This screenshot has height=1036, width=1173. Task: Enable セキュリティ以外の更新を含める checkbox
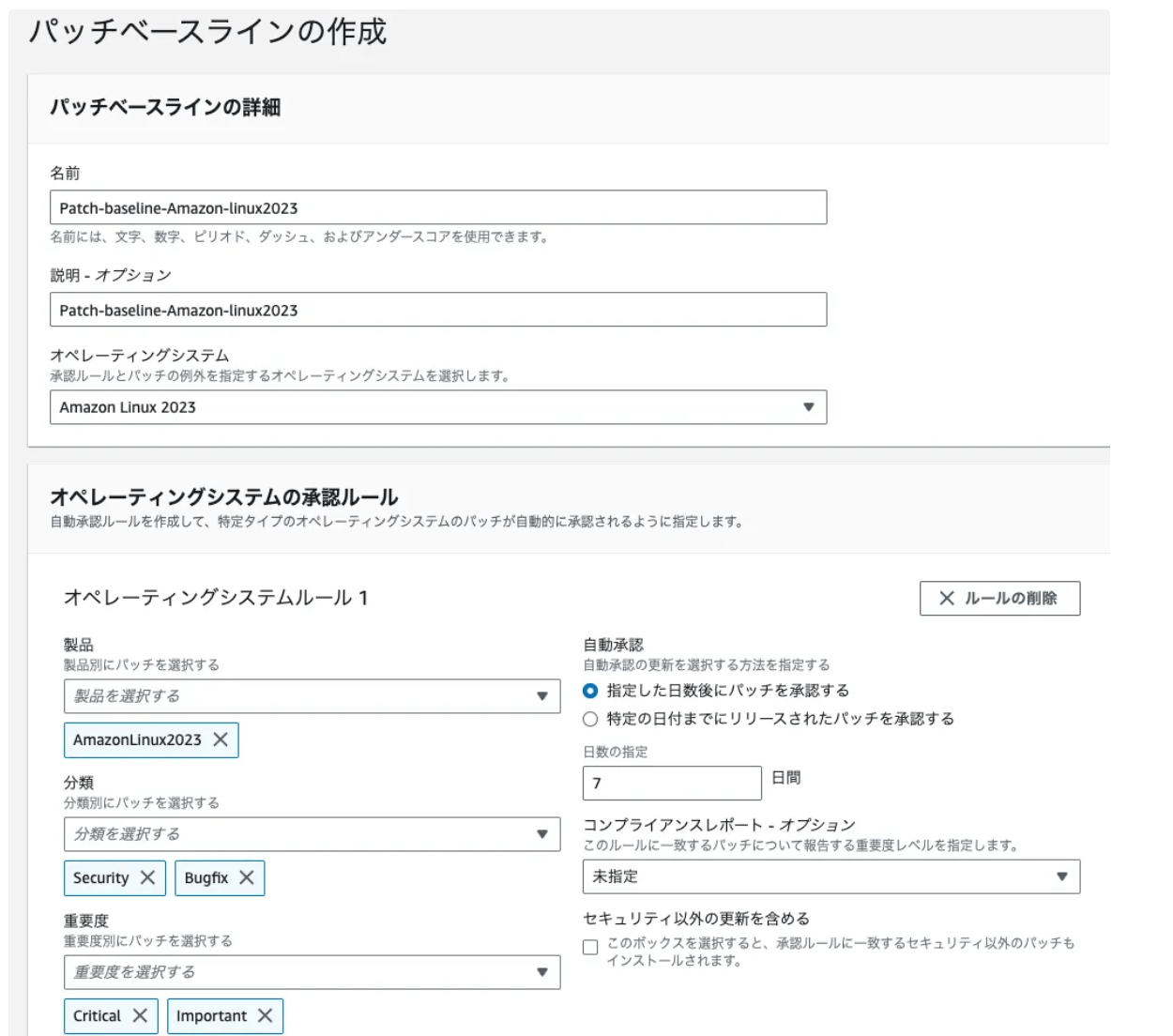click(590, 947)
